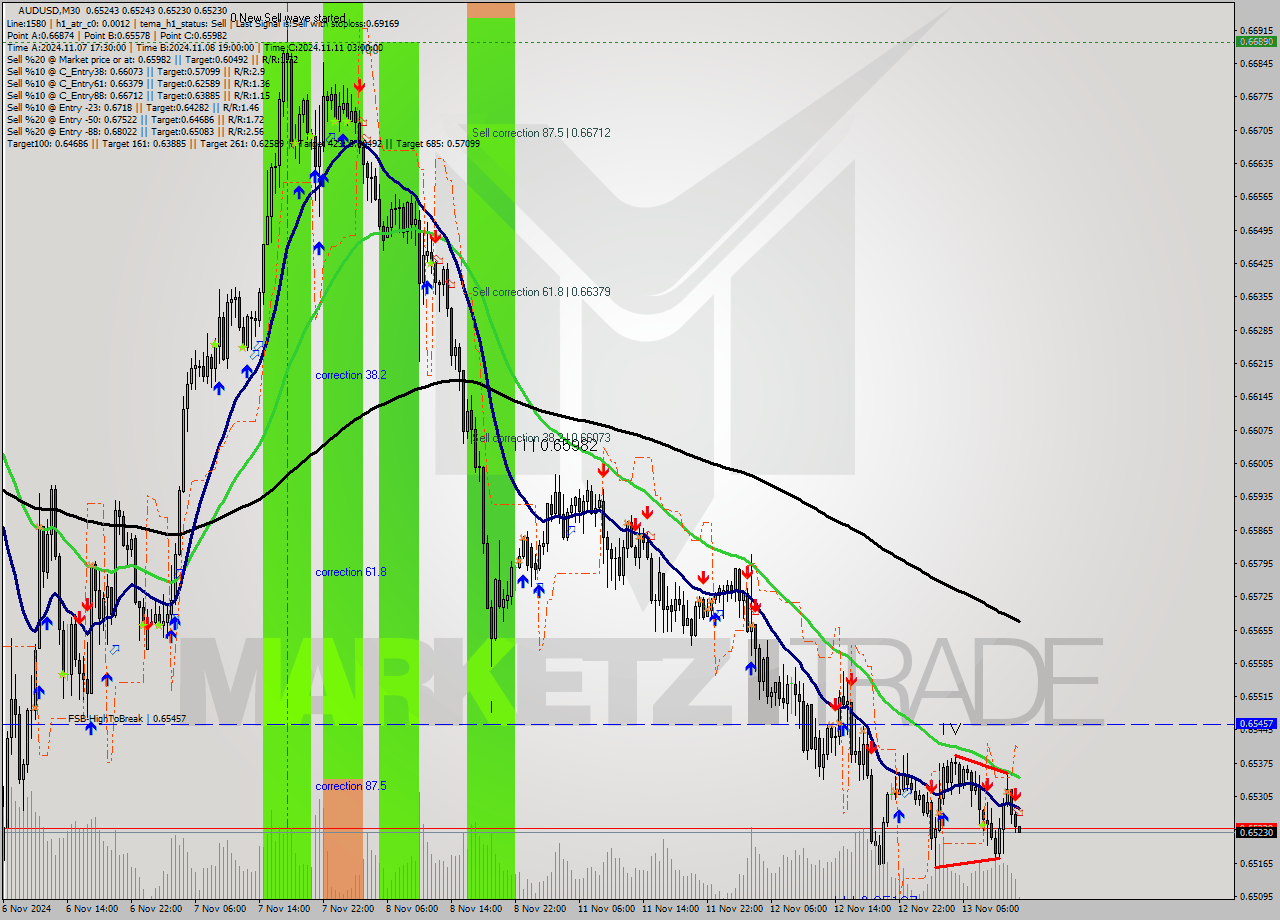Click the 'Sell correction 61.8 | 0.66379' label
The height and width of the screenshot is (920, 1280).
541,292
